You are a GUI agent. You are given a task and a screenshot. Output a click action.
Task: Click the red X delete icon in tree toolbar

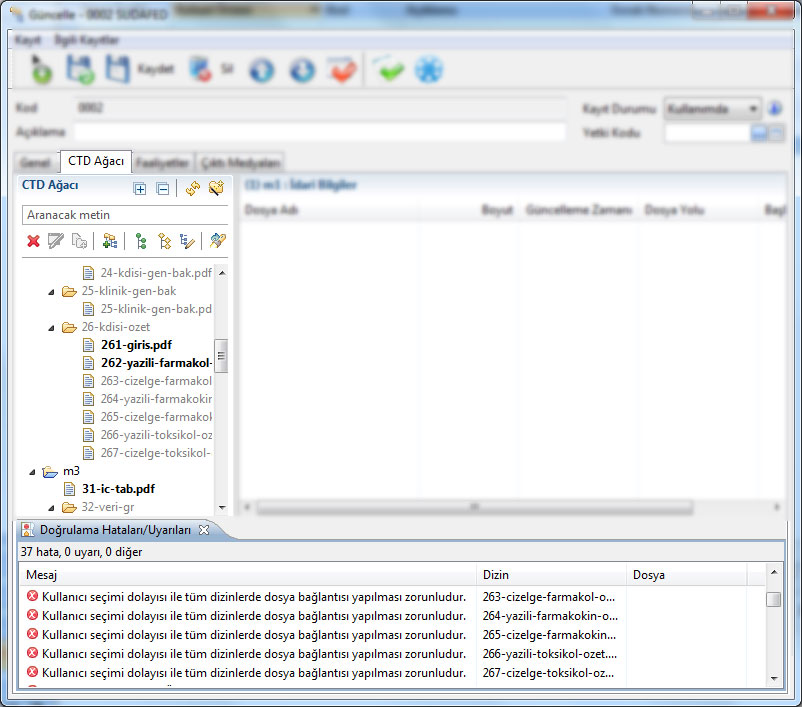[33, 241]
